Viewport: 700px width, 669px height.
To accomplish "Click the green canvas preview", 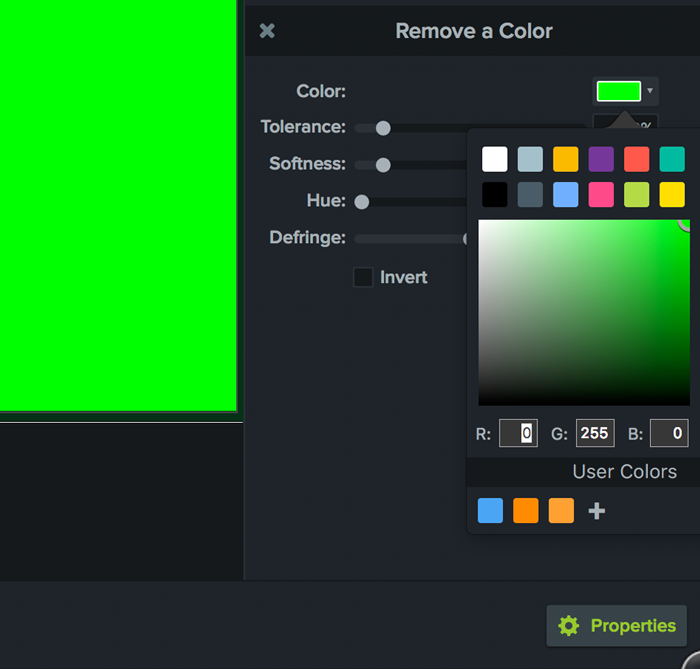I will (118, 205).
